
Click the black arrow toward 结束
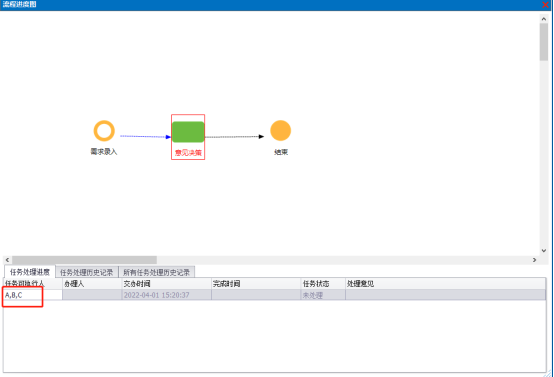235,137
